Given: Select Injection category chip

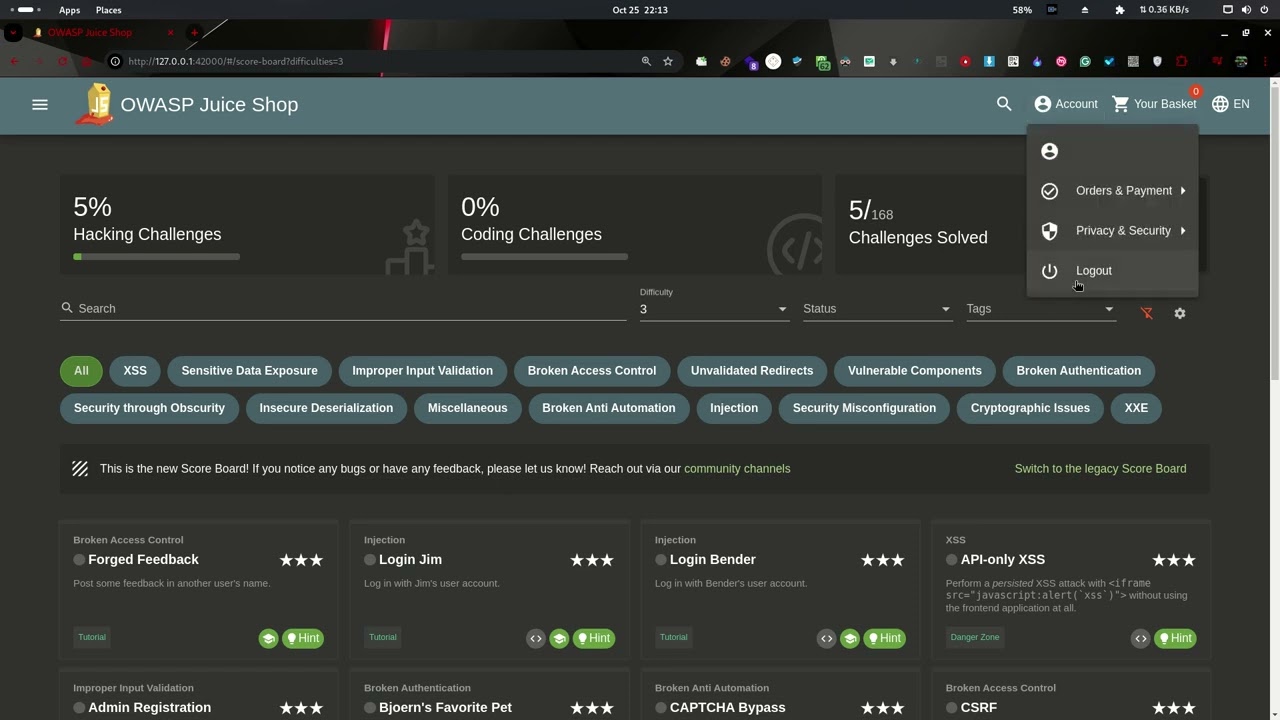Looking at the screenshot, I should [x=734, y=407].
